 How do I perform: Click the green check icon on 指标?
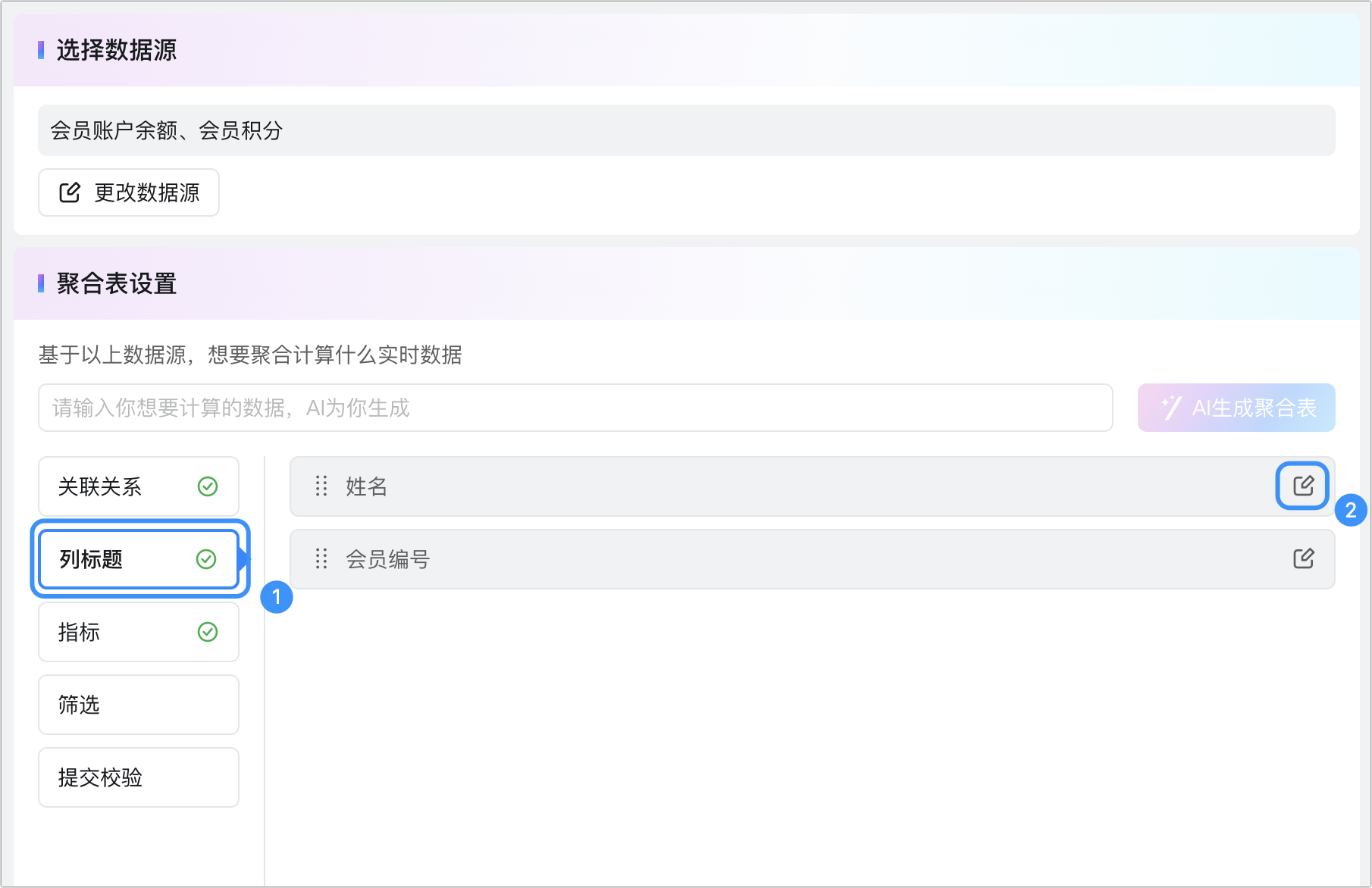tap(208, 632)
